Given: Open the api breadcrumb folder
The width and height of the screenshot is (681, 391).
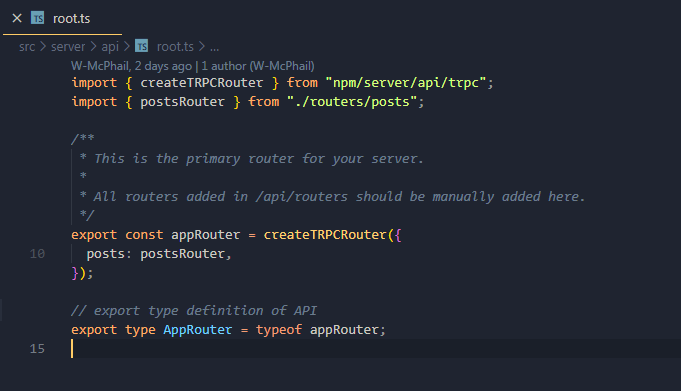Looking at the screenshot, I should (110, 46).
